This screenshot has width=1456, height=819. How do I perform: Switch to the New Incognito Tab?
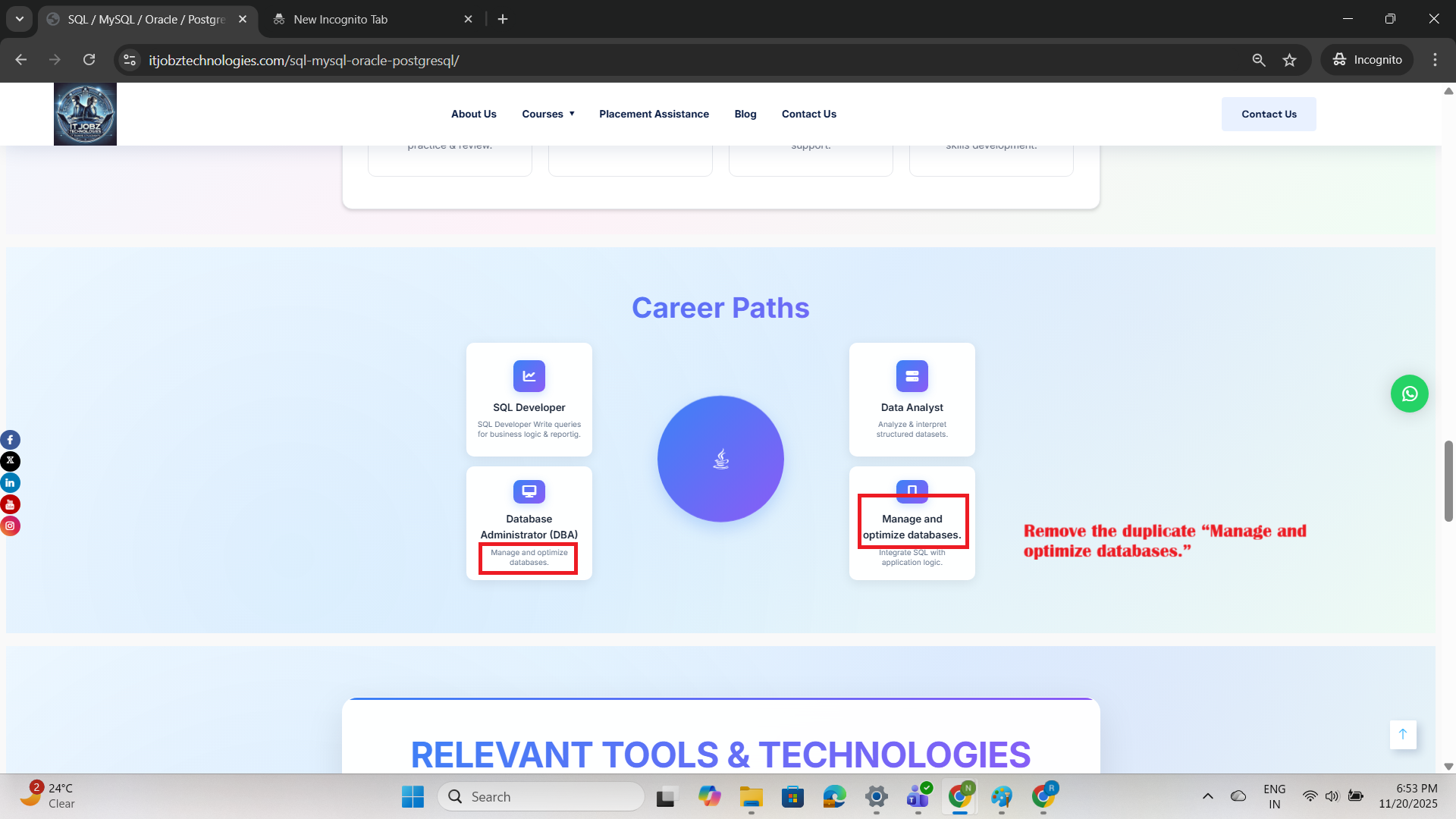click(x=340, y=19)
